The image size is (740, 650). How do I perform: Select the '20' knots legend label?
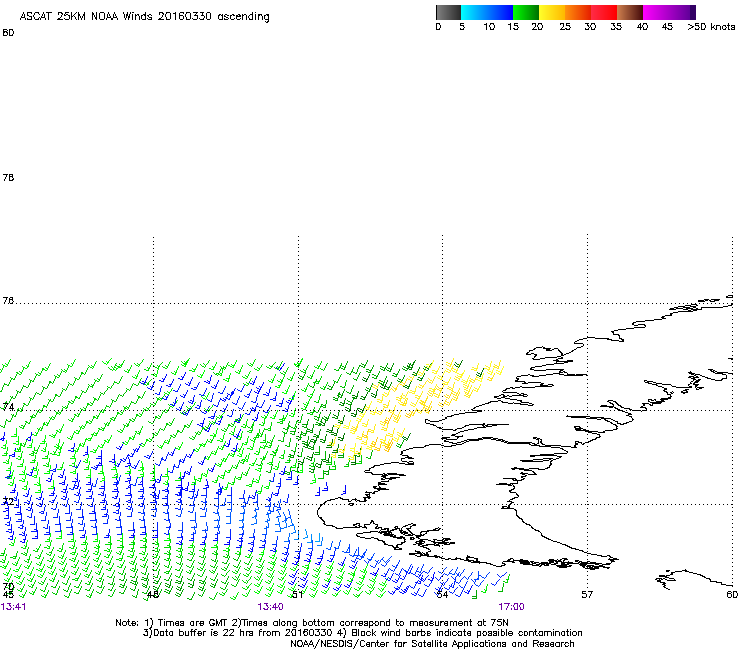[537, 27]
